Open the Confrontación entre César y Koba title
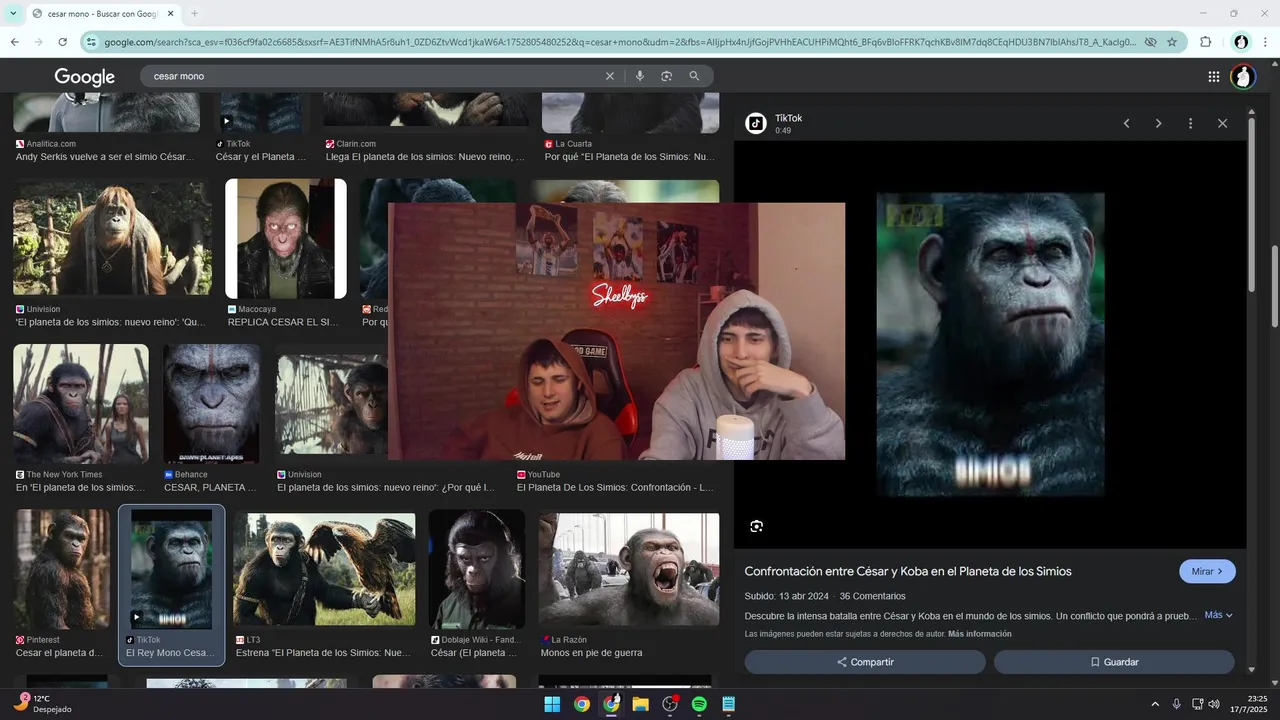Screen dimensions: 1280x720 pos(908,571)
